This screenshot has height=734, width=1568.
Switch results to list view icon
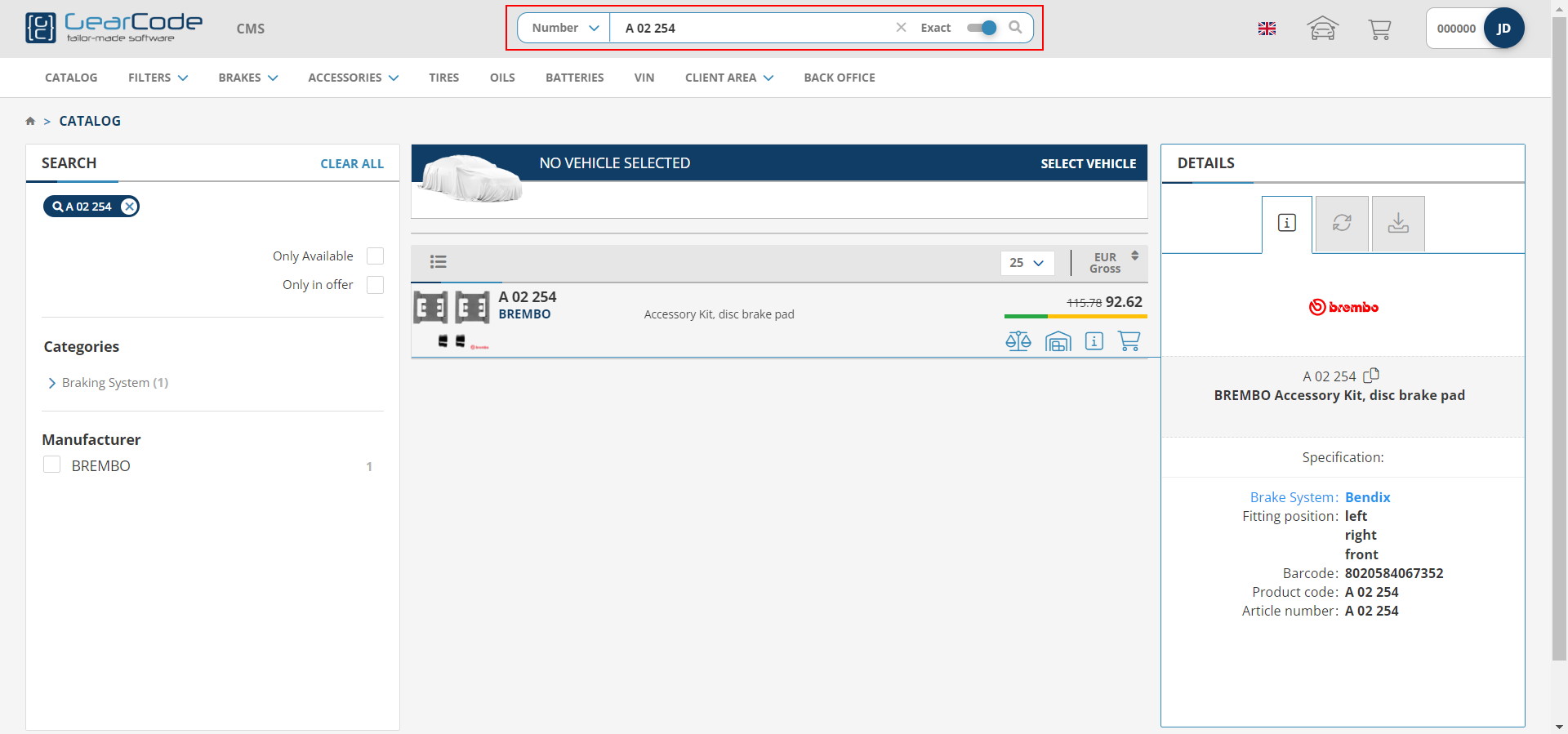tap(439, 262)
